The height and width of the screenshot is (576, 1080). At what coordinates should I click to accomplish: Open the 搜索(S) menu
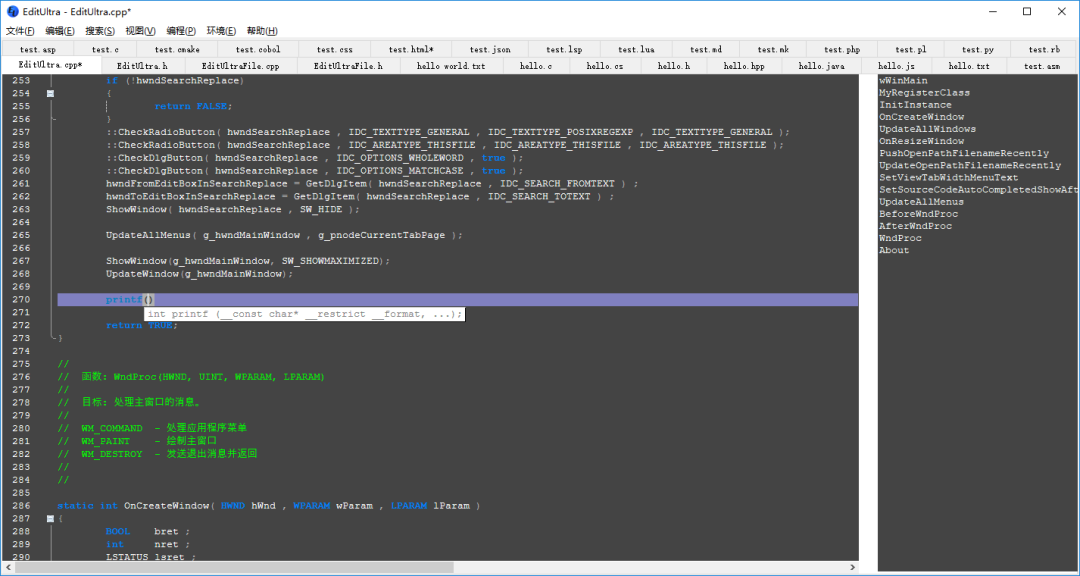pos(100,31)
